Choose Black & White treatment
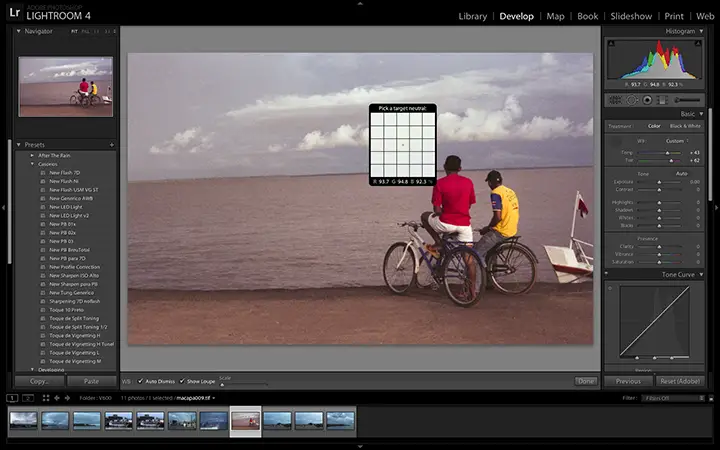 pos(685,126)
